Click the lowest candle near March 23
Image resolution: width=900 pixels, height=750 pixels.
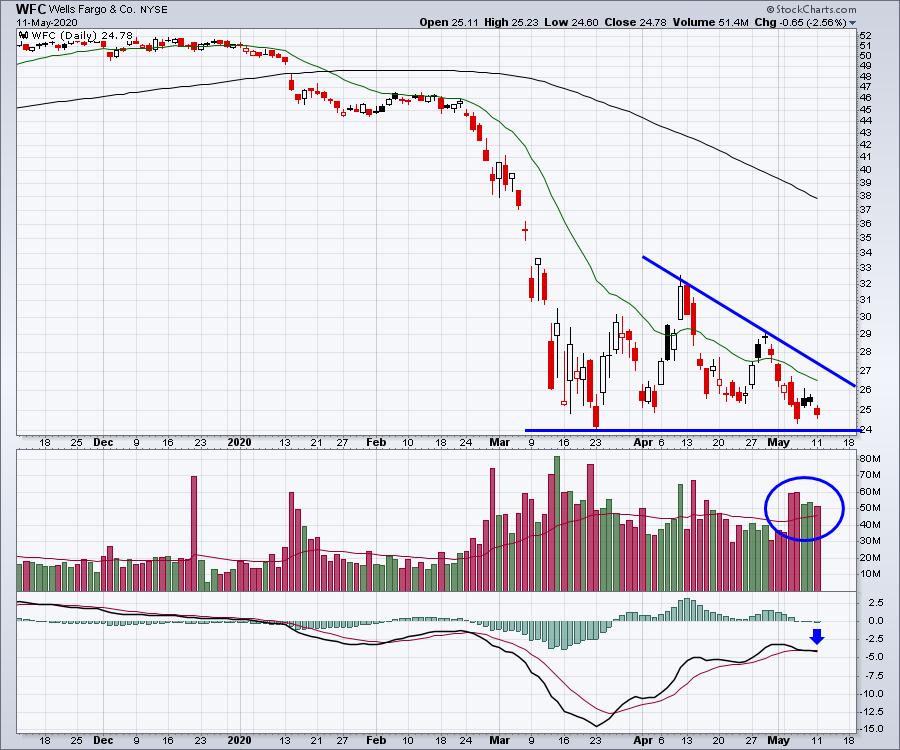[595, 414]
